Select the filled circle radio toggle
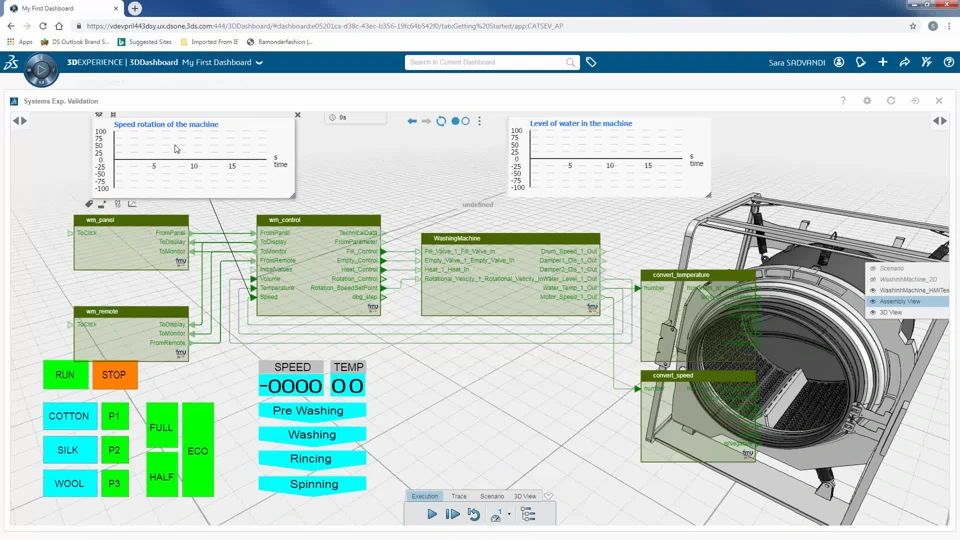Screen dimensions: 960x540 click(x=455, y=121)
